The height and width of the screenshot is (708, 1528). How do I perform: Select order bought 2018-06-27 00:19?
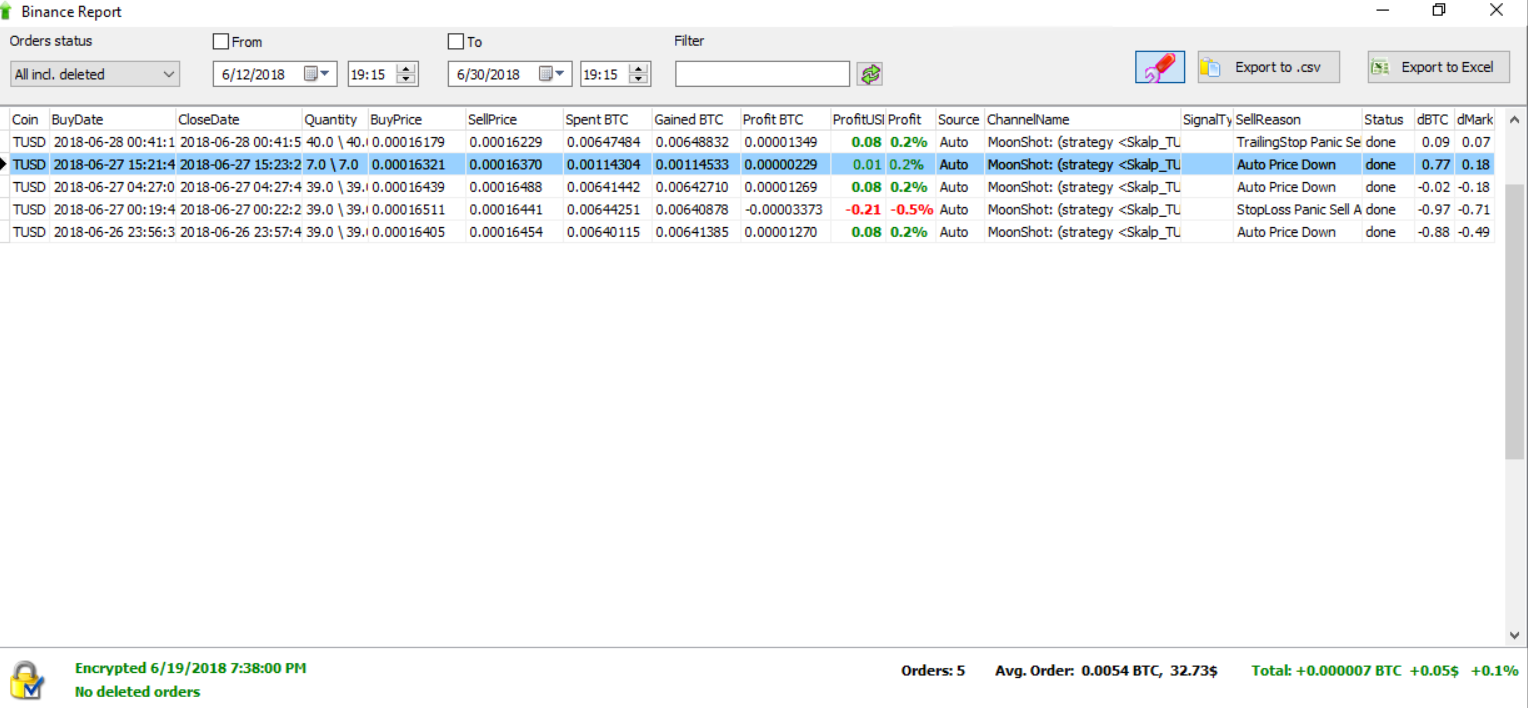tap(752, 209)
